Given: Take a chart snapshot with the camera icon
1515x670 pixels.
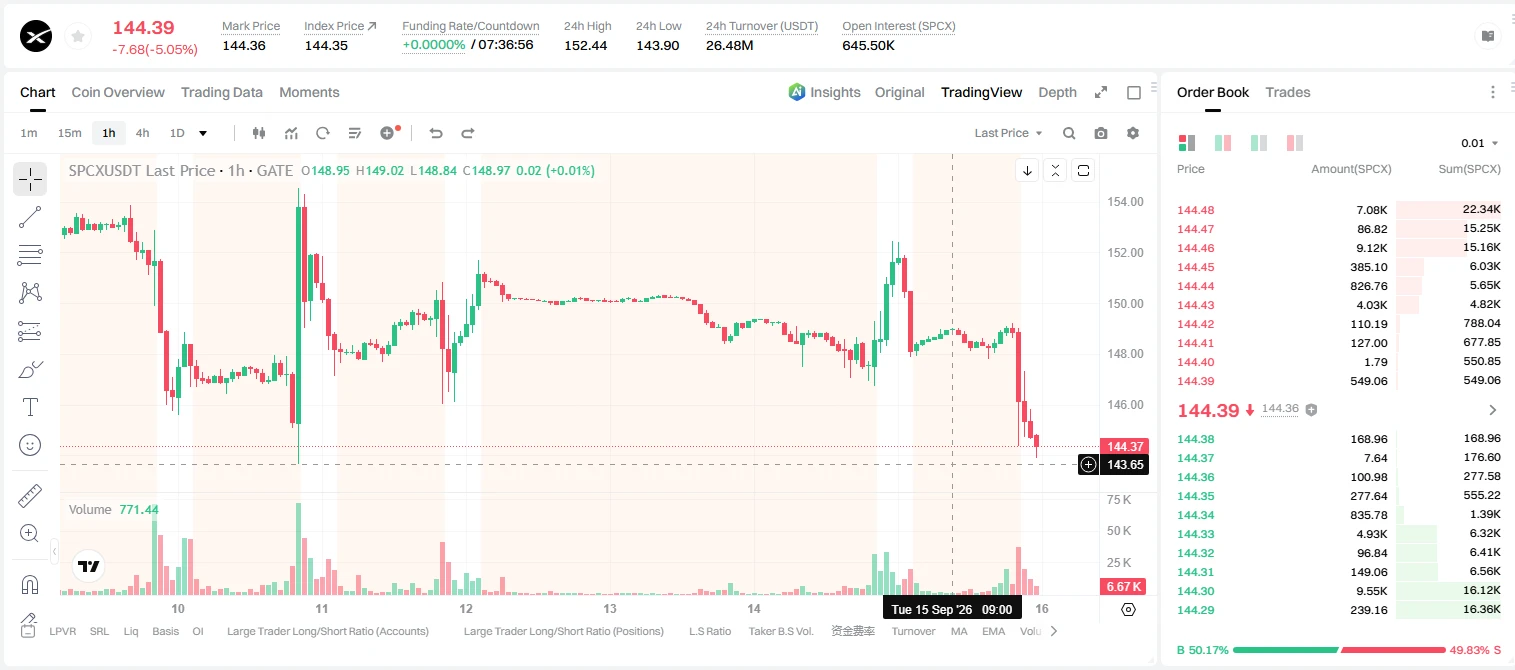Looking at the screenshot, I should point(1101,133).
